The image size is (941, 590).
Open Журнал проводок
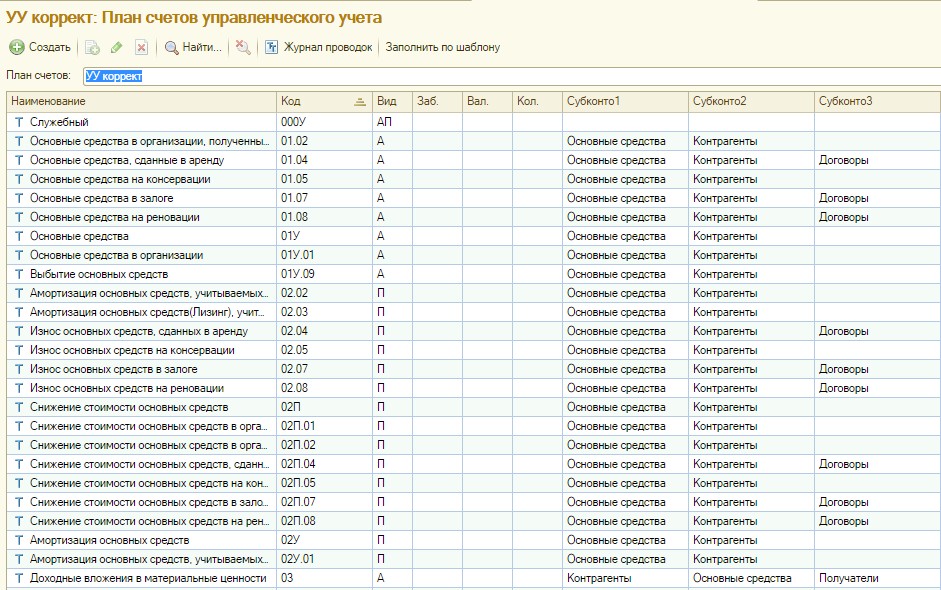point(319,47)
